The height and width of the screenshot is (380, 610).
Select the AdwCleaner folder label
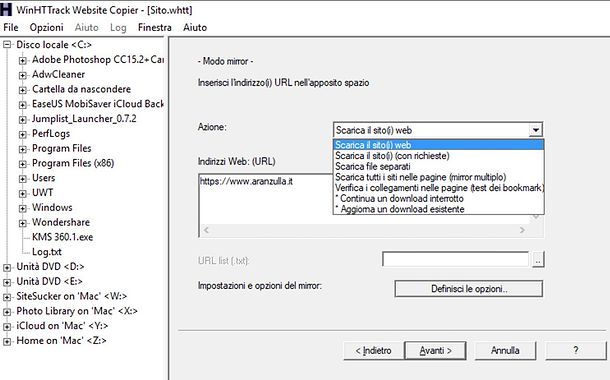(x=58, y=74)
